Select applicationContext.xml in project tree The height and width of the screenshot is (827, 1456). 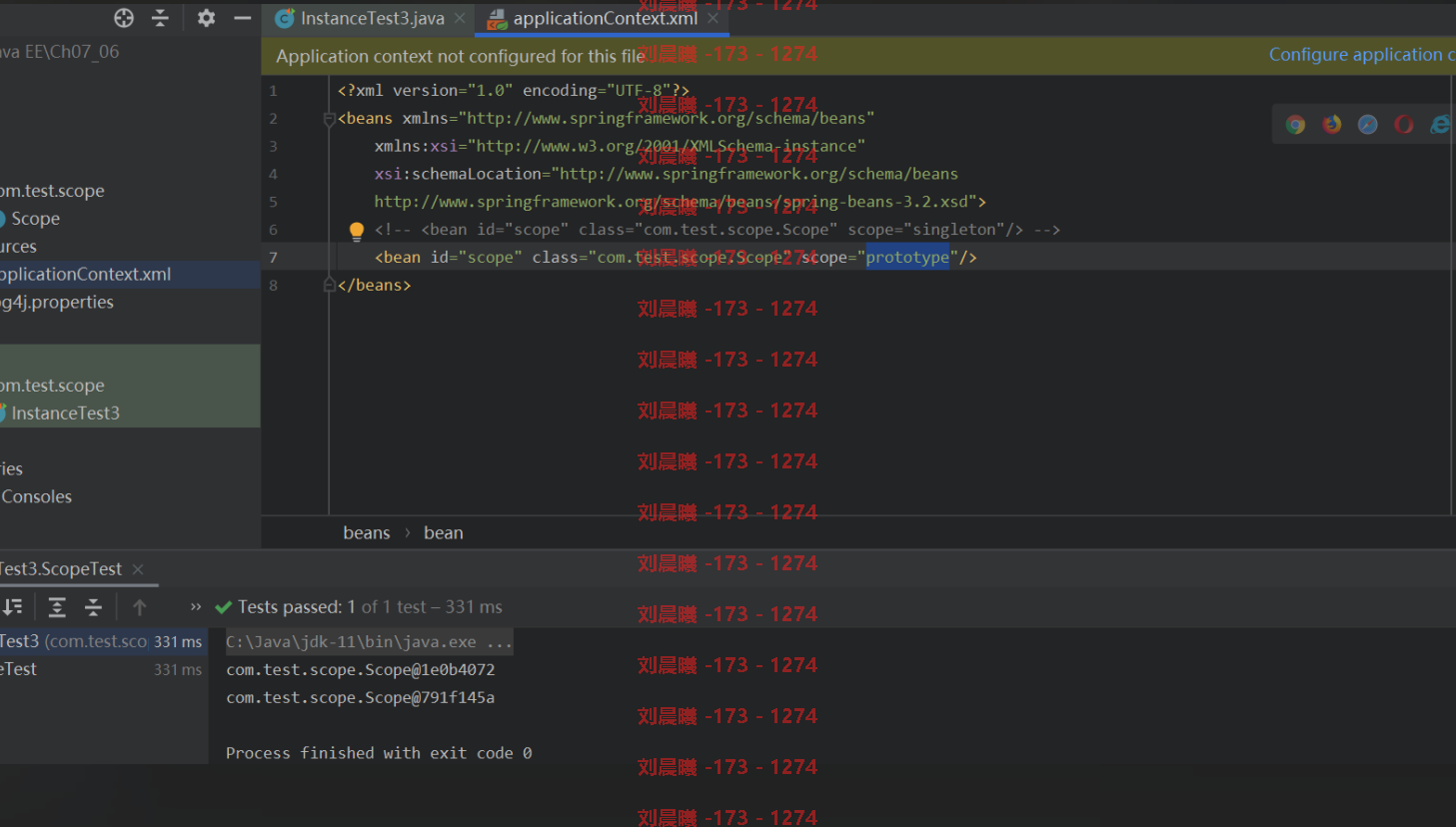[85, 275]
